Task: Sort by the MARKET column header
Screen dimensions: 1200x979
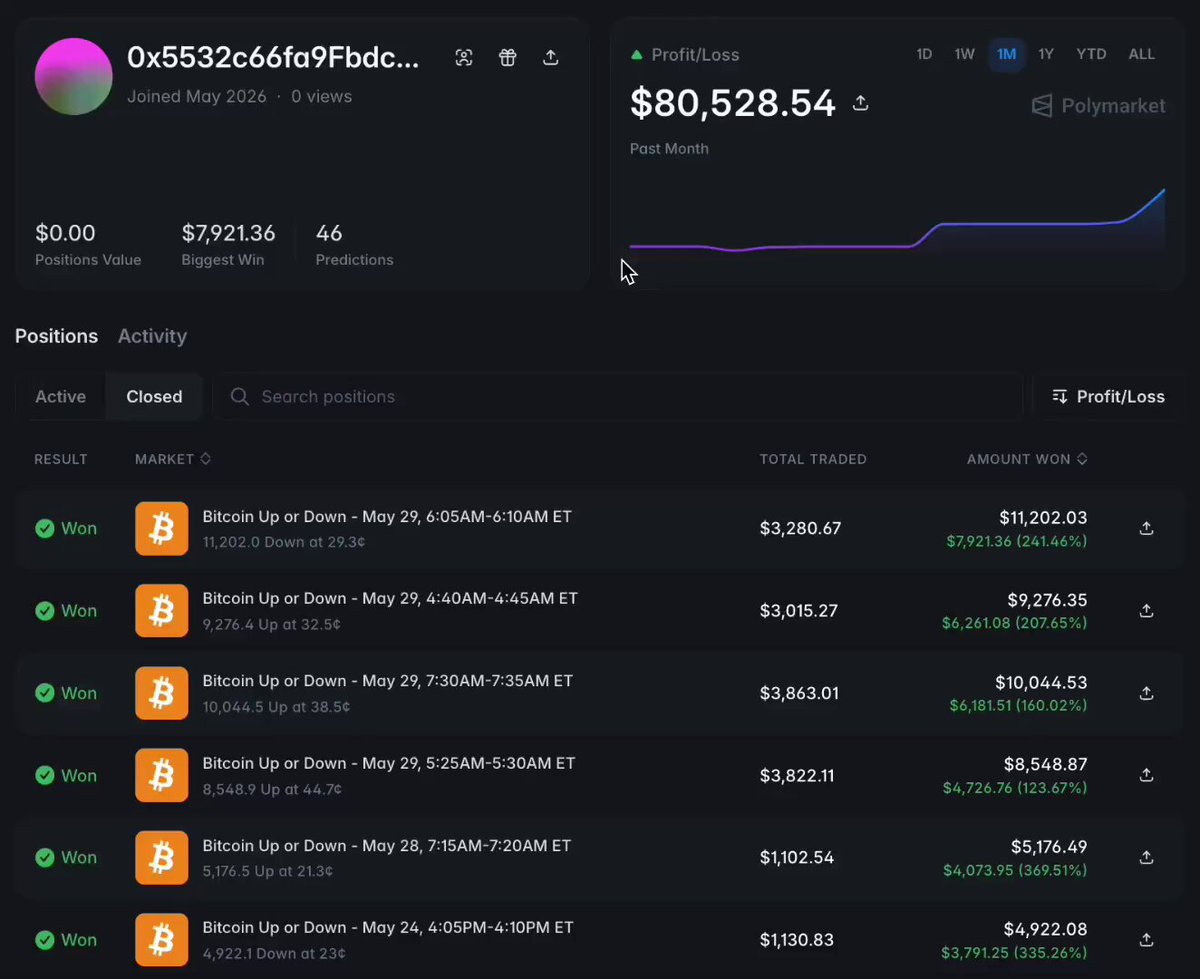Action: pos(173,459)
